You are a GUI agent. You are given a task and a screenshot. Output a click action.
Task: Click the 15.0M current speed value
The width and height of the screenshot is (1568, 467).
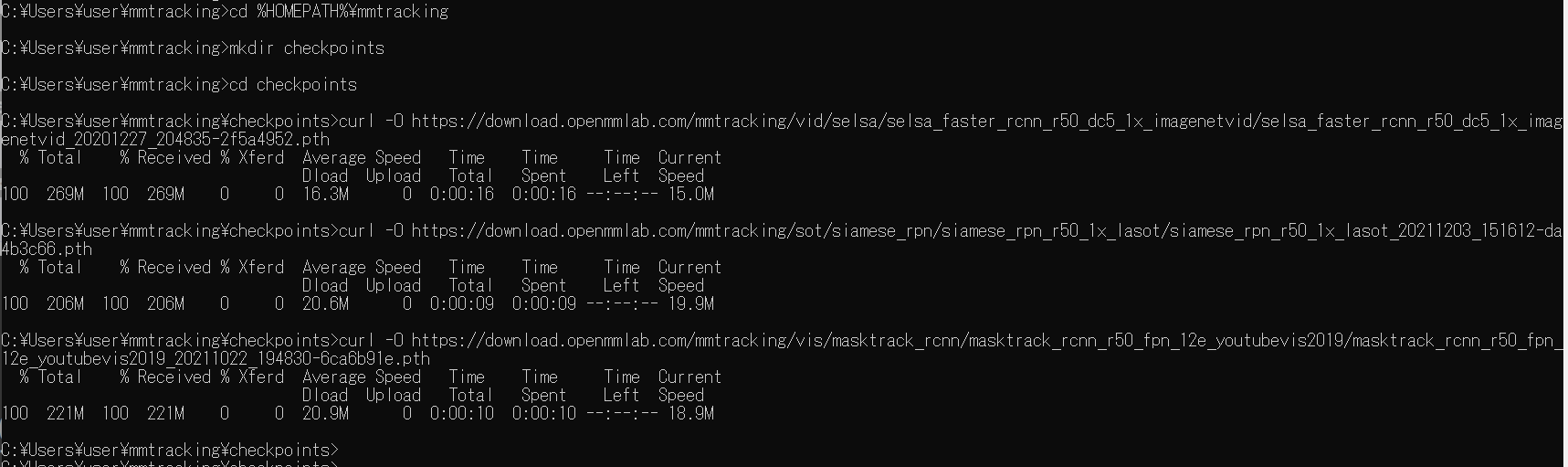point(690,194)
